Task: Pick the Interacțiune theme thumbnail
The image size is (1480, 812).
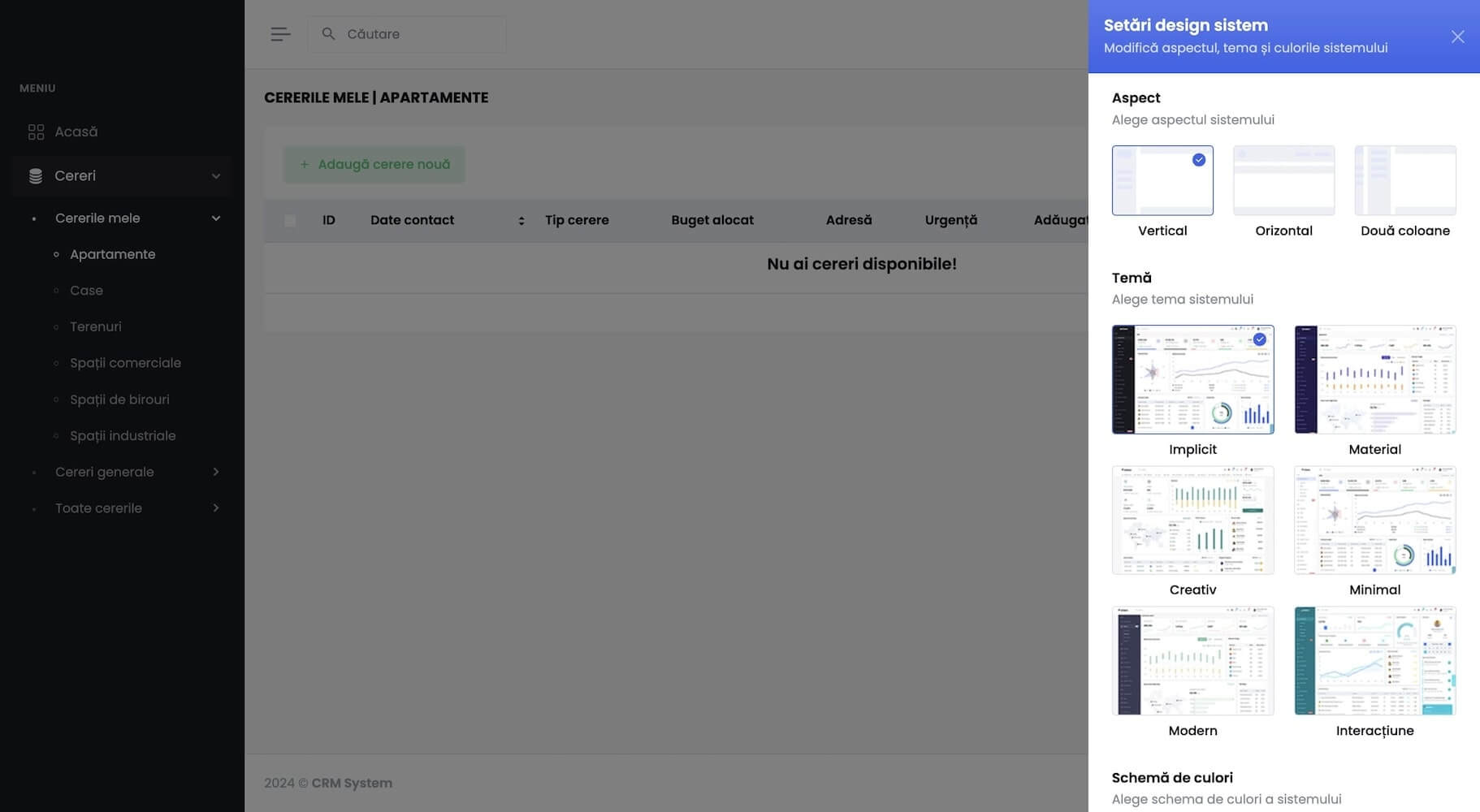Action: click(x=1374, y=661)
